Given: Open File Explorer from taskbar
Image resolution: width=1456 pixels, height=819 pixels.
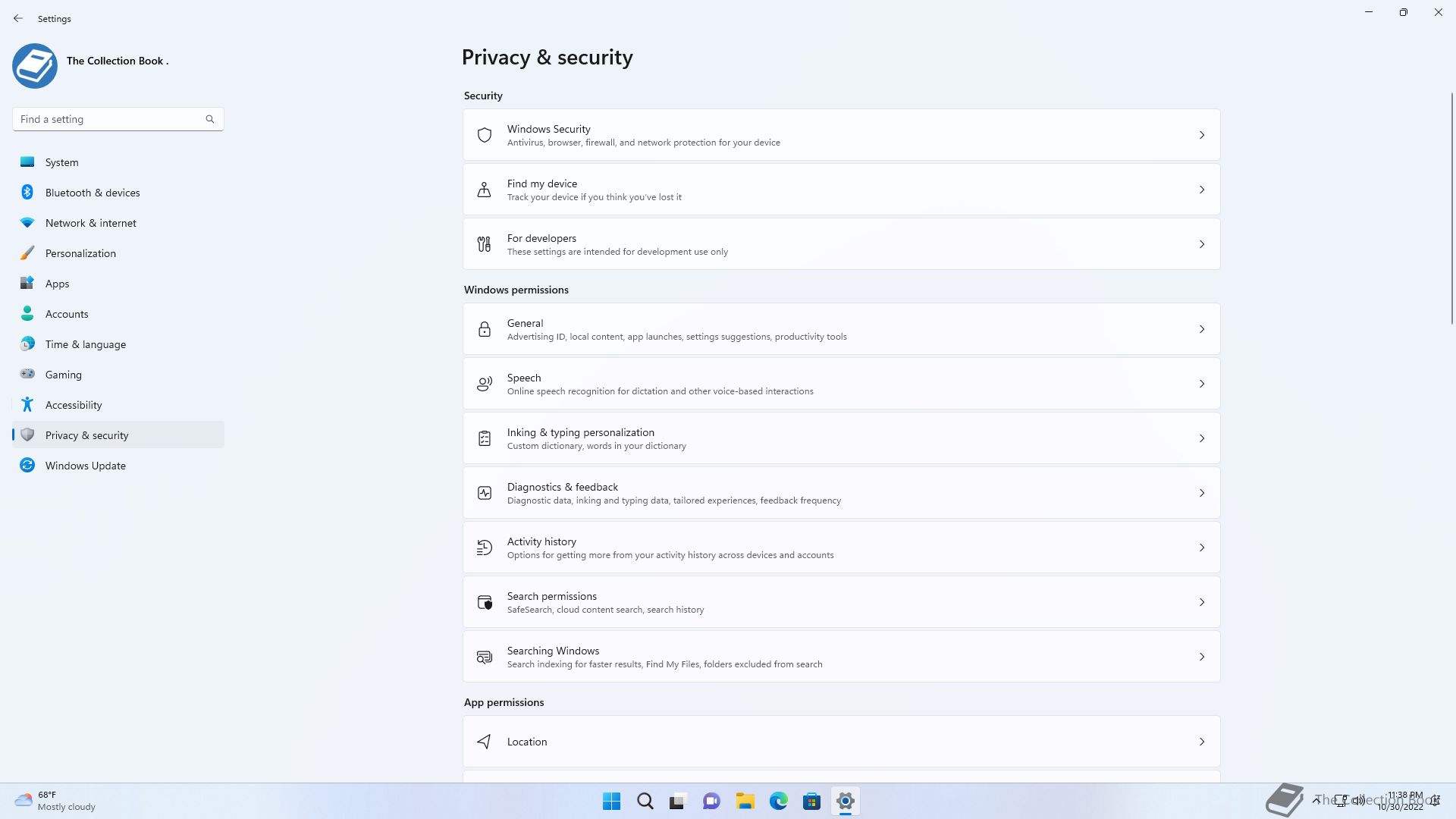Looking at the screenshot, I should [x=745, y=801].
